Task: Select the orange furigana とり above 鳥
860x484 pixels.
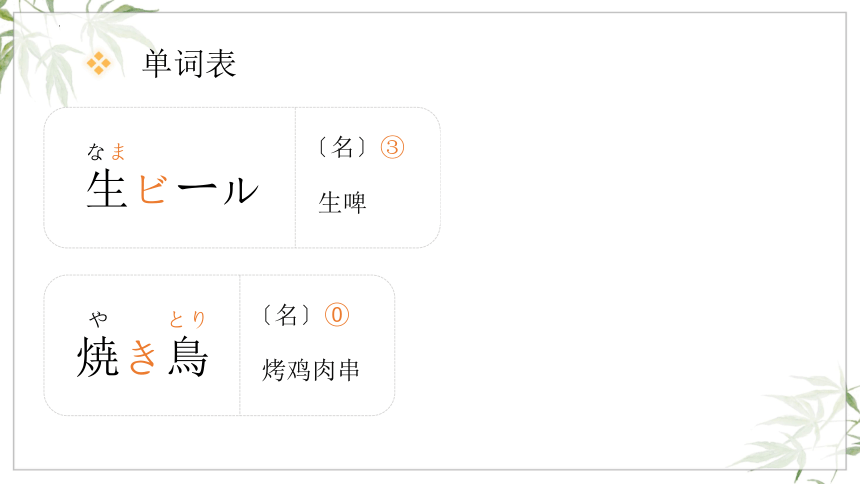Action: (x=187, y=319)
